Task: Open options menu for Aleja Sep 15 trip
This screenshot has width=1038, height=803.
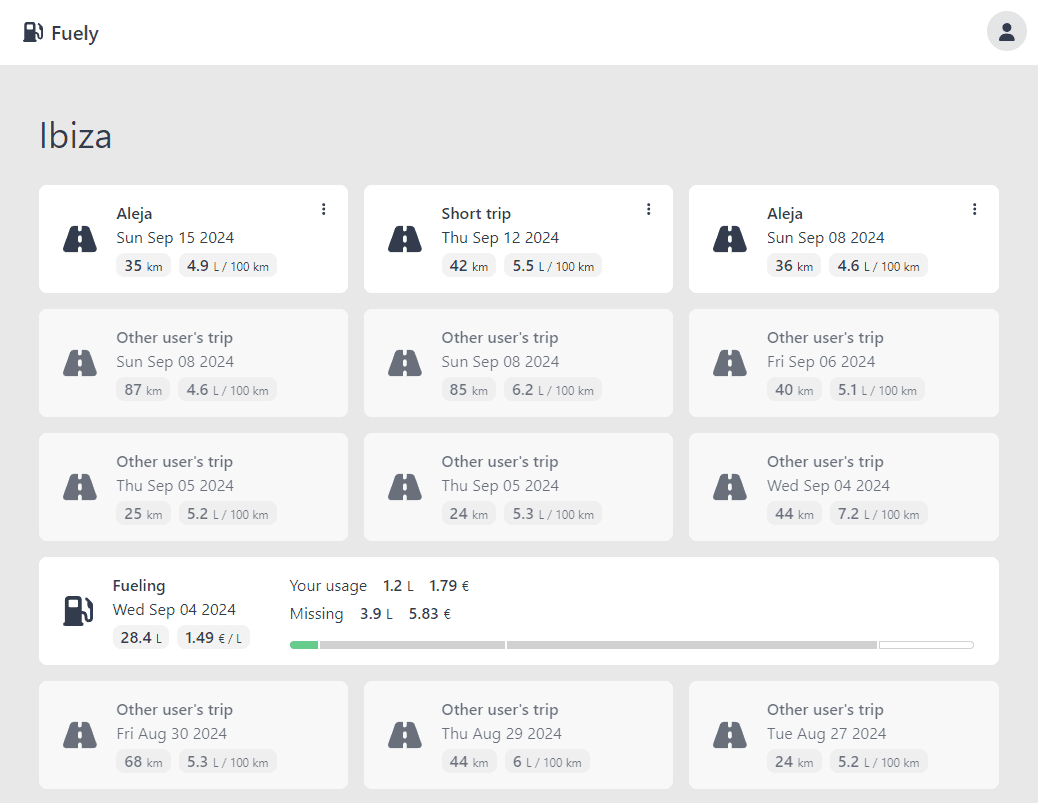Action: coord(324,209)
